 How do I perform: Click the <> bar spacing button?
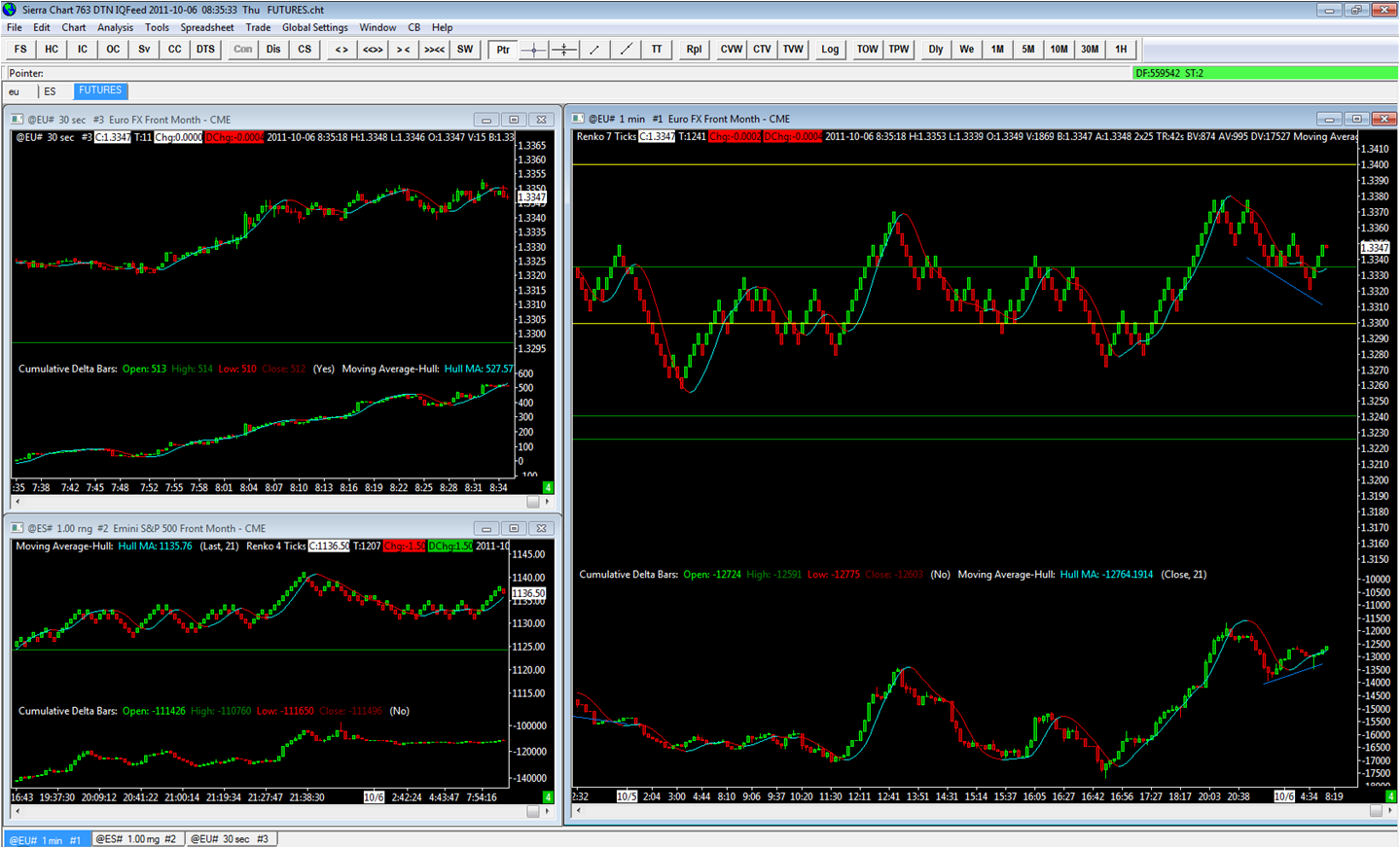[341, 50]
